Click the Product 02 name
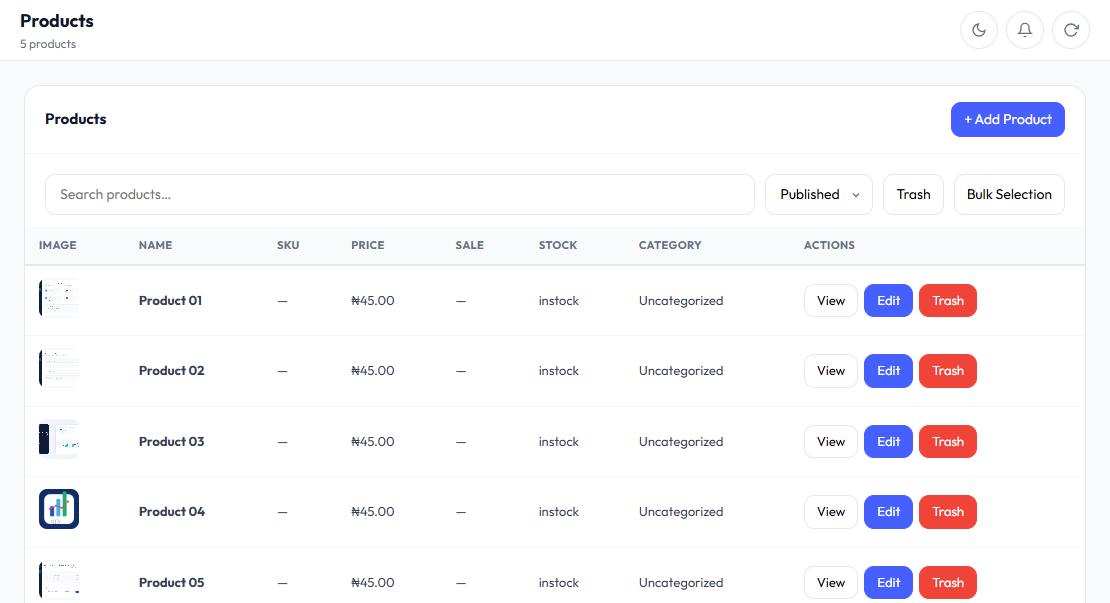This screenshot has height=603, width=1110. [171, 371]
